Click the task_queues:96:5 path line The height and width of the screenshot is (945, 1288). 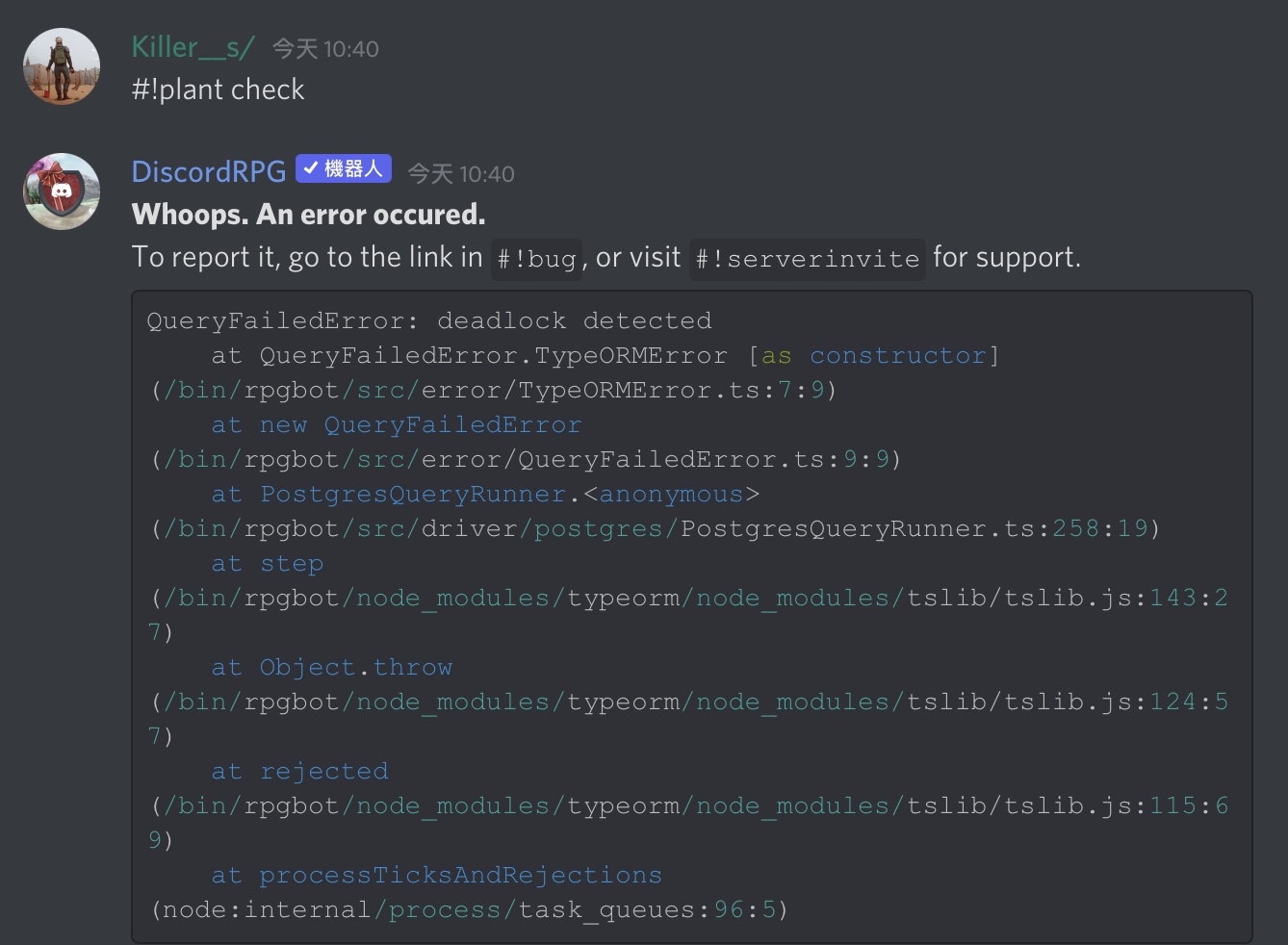coord(470,909)
